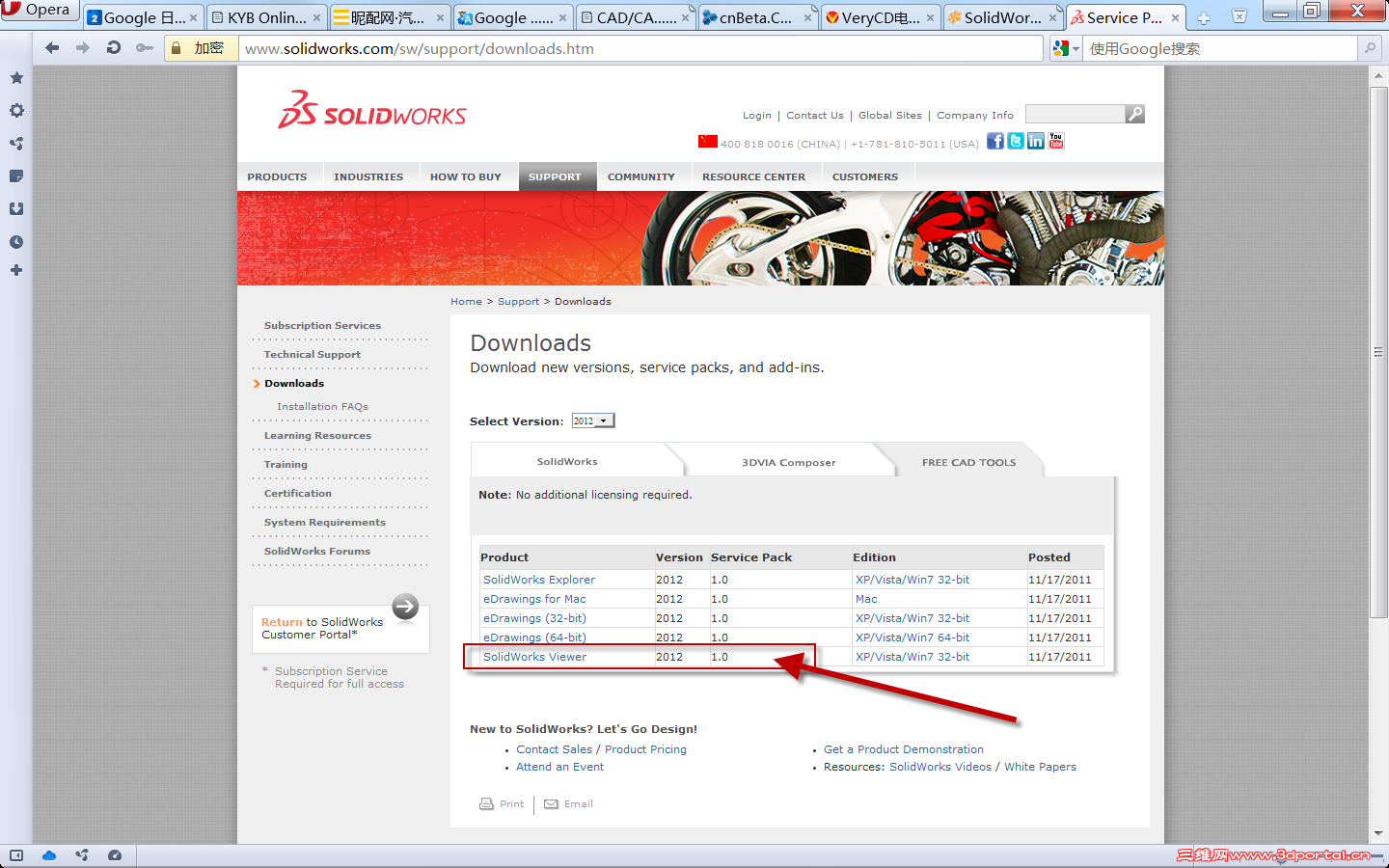Open the Global Sites link

(x=890, y=115)
